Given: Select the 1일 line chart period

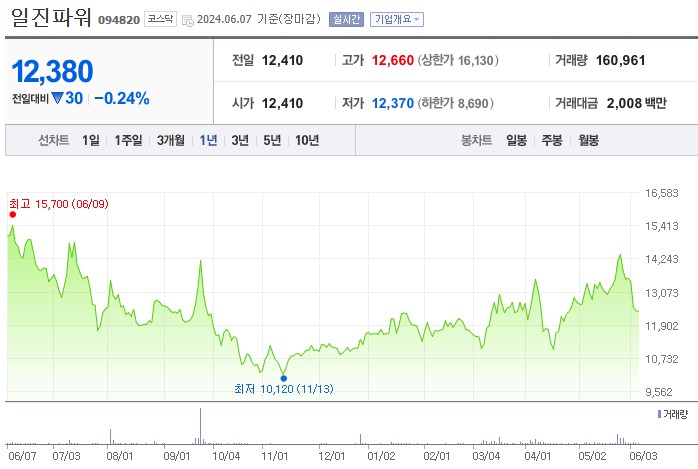Looking at the screenshot, I should pyautogui.click(x=91, y=140).
